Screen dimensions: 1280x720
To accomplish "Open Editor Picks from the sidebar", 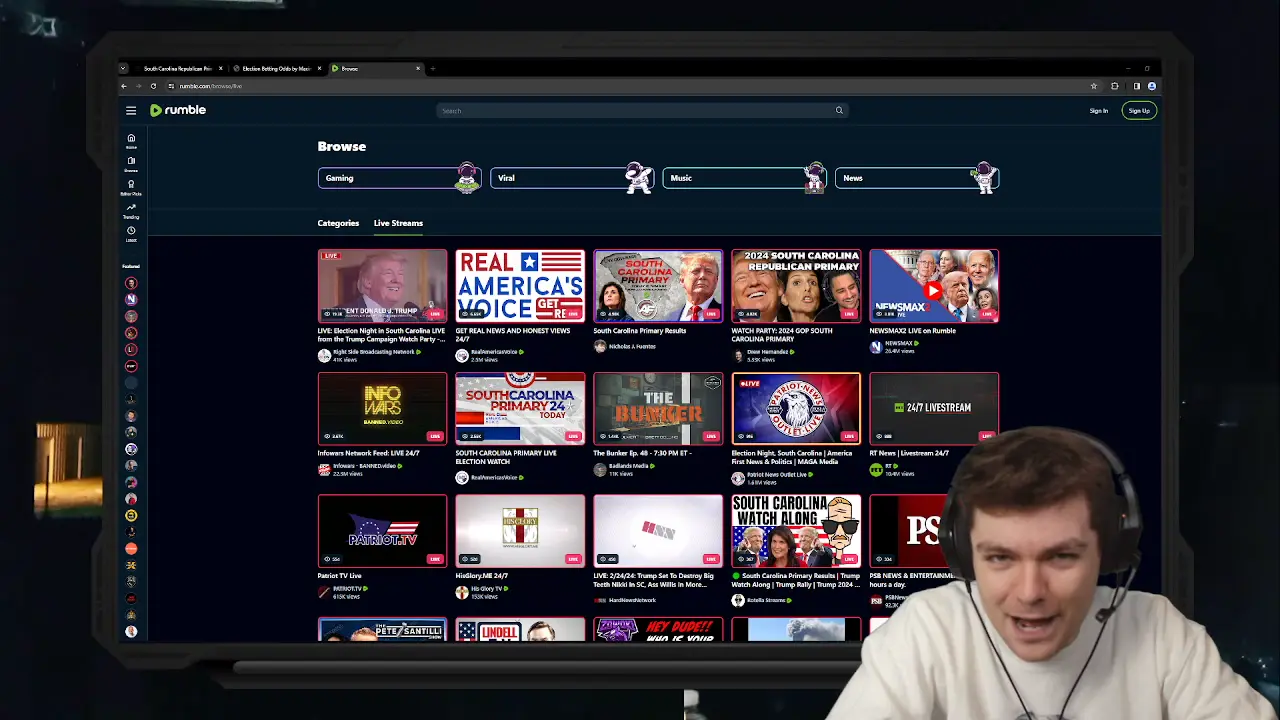I will pyautogui.click(x=131, y=185).
